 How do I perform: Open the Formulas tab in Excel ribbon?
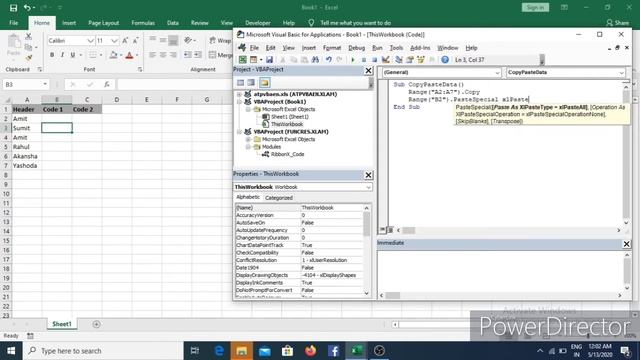point(143,23)
